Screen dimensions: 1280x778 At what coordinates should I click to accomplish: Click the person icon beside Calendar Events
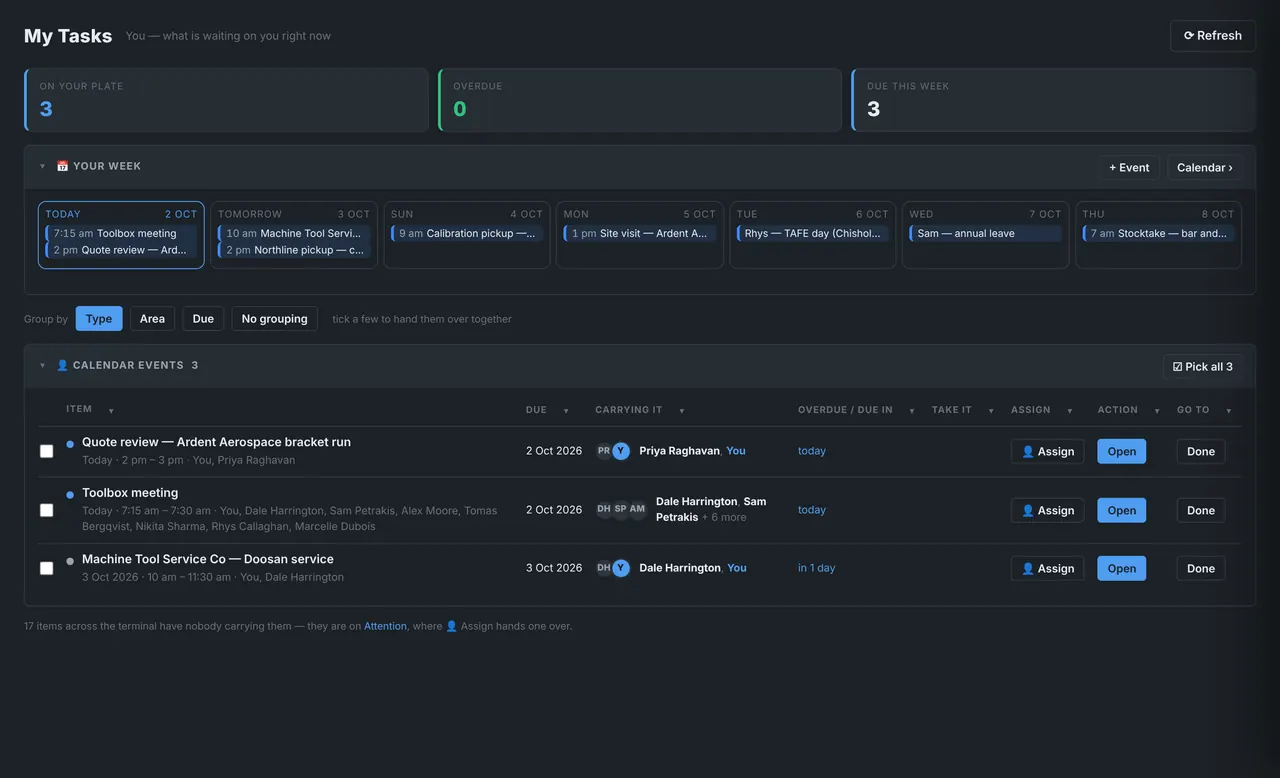click(x=62, y=365)
